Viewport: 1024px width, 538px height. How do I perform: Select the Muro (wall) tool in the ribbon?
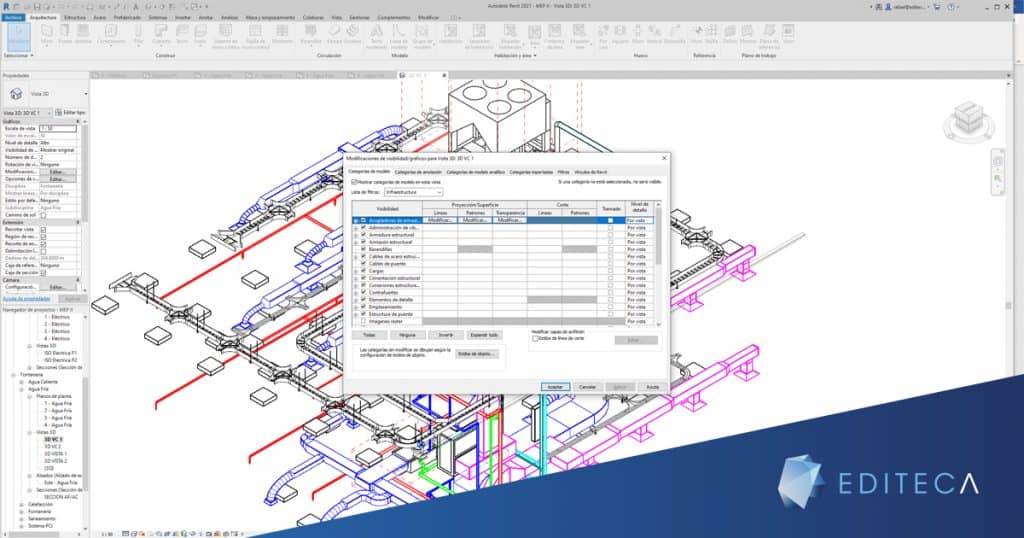(47, 34)
